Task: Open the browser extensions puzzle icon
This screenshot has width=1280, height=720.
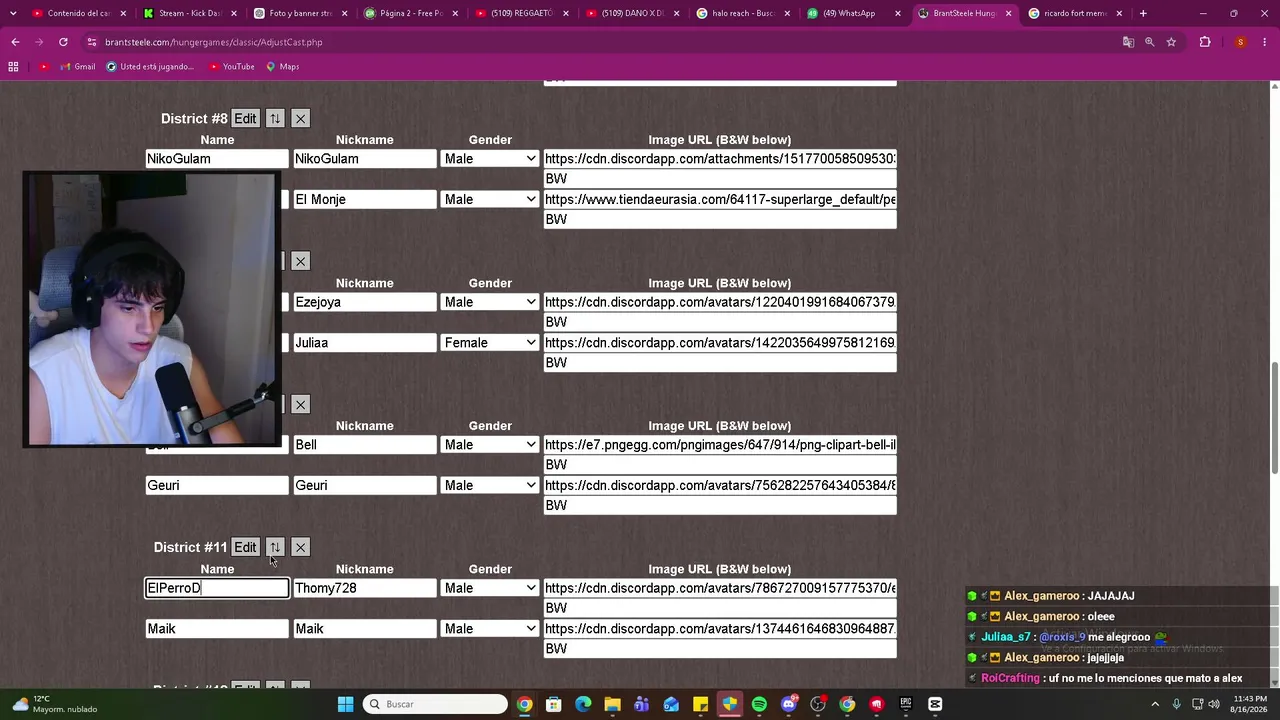Action: tap(1205, 42)
